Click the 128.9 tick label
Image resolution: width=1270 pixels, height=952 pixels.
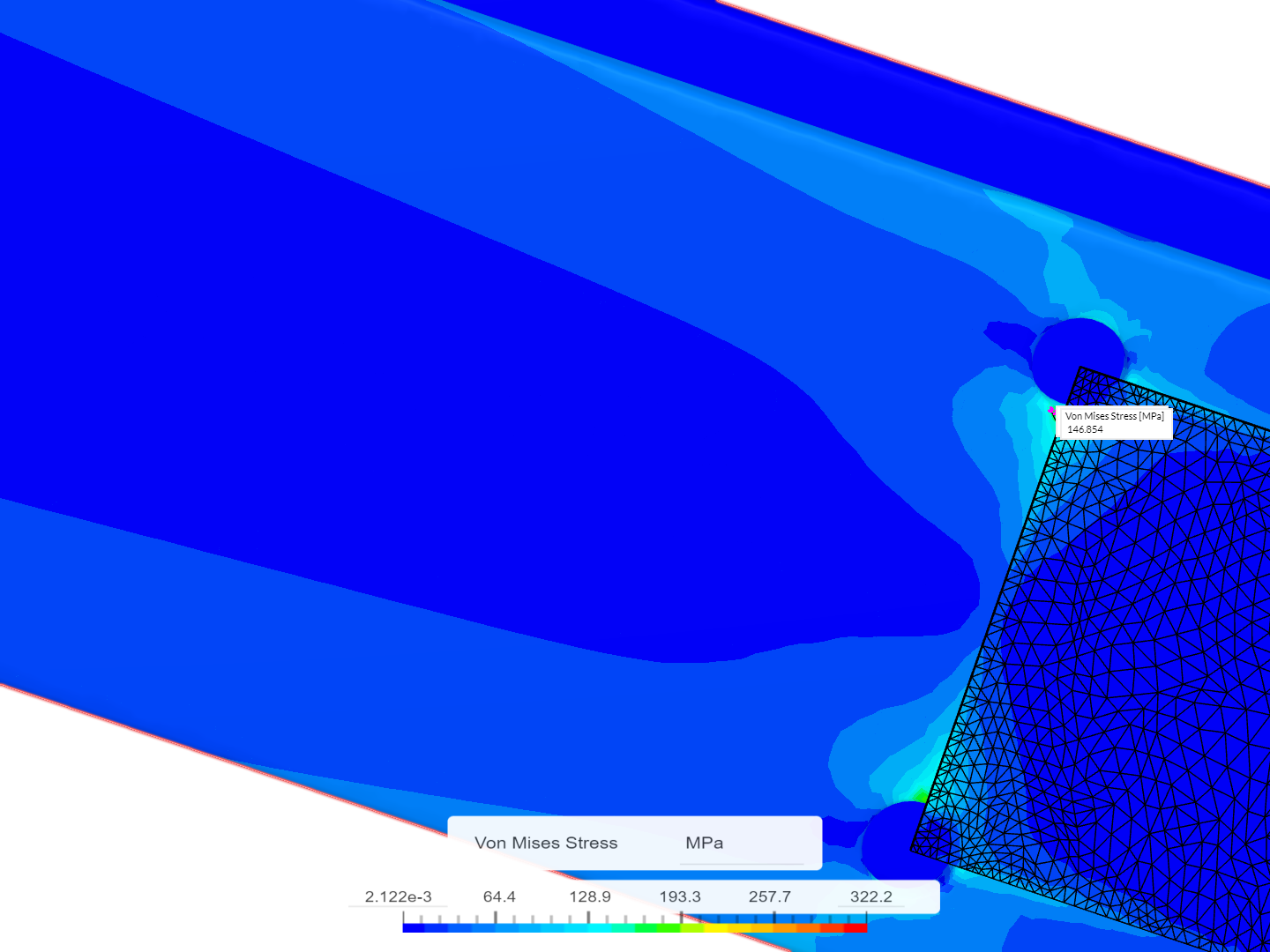pos(589,896)
